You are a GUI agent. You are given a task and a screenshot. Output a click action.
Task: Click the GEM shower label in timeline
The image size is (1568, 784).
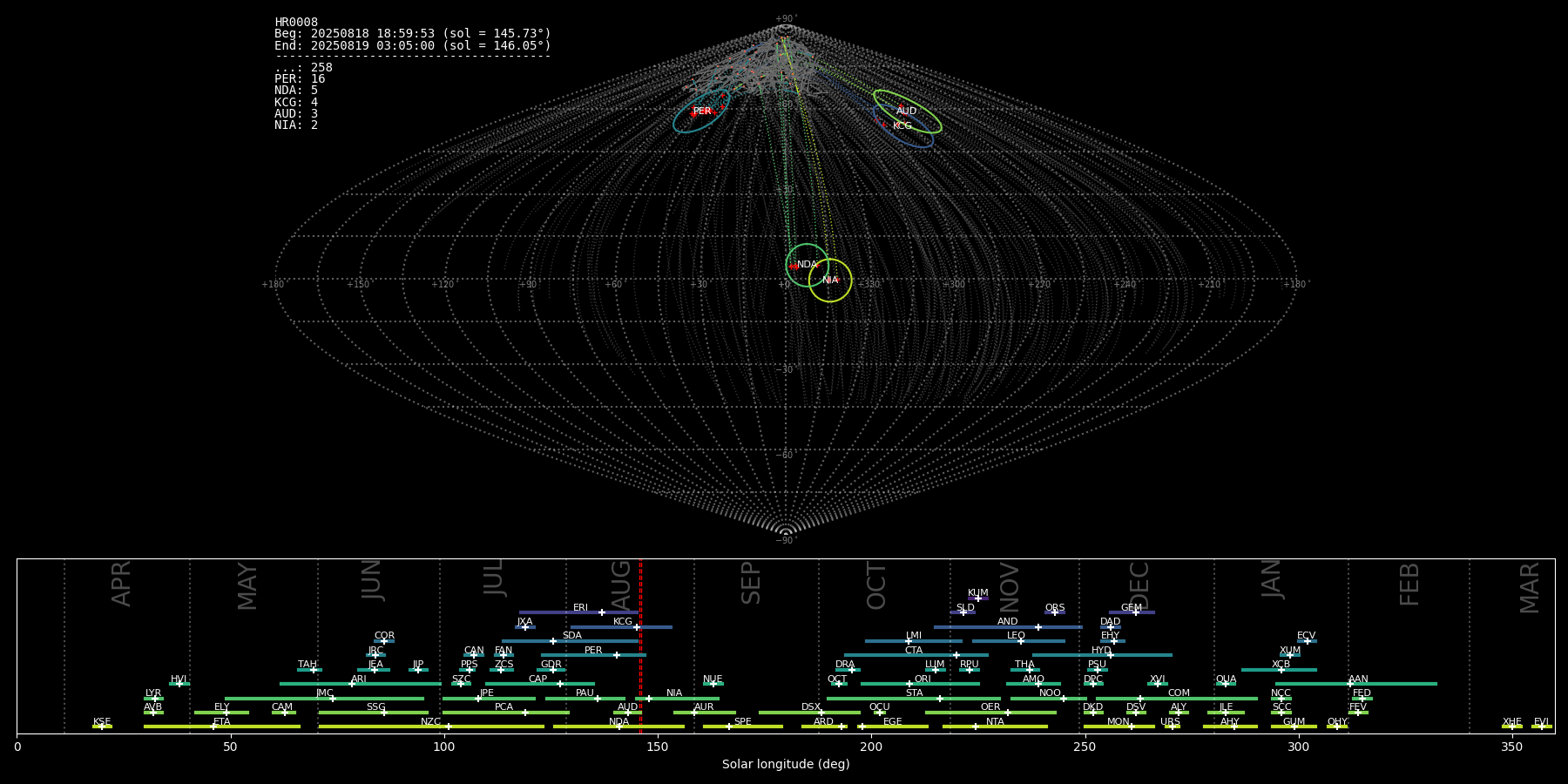tap(1132, 608)
